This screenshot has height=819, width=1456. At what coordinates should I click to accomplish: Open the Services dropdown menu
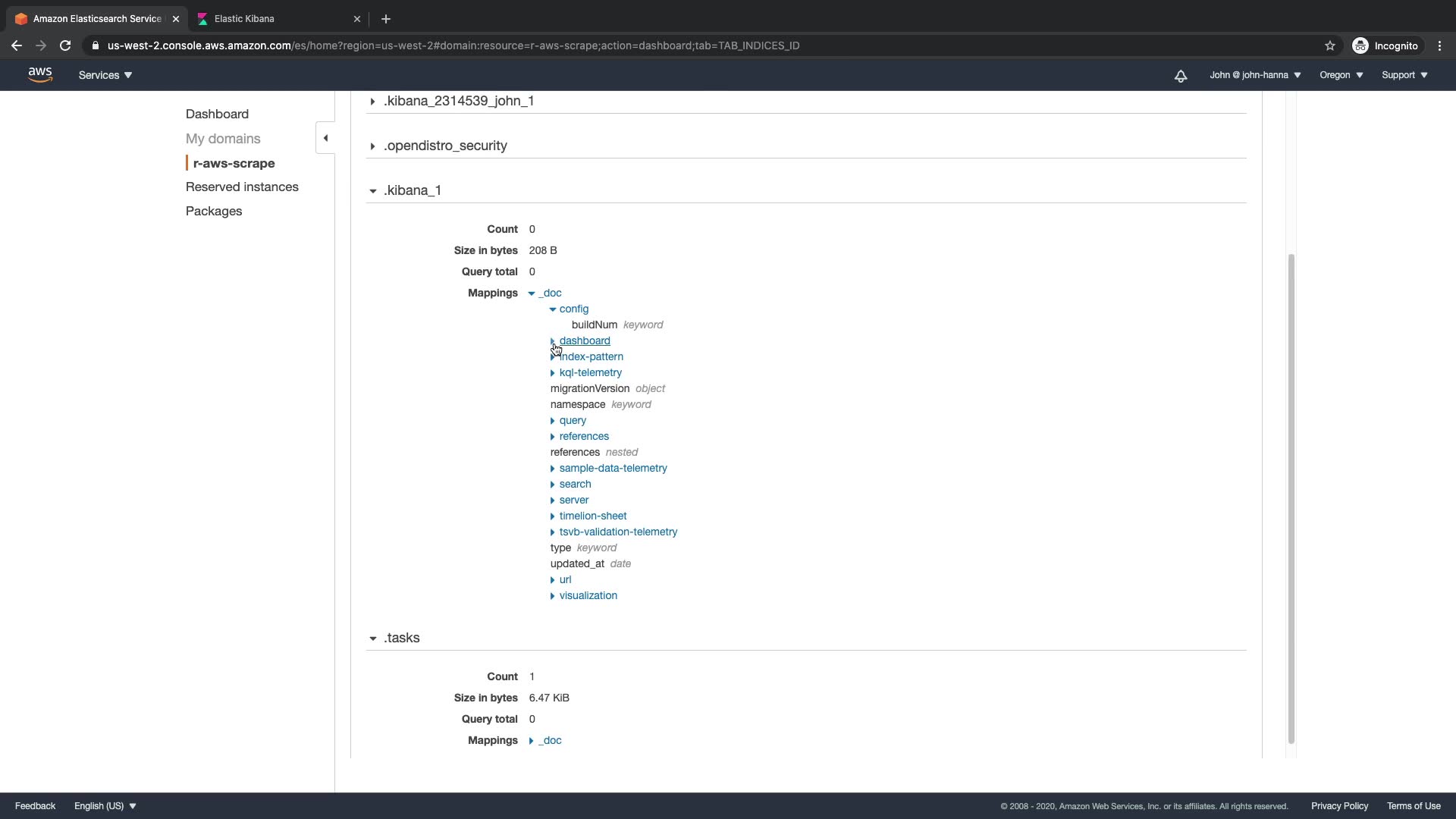click(105, 75)
